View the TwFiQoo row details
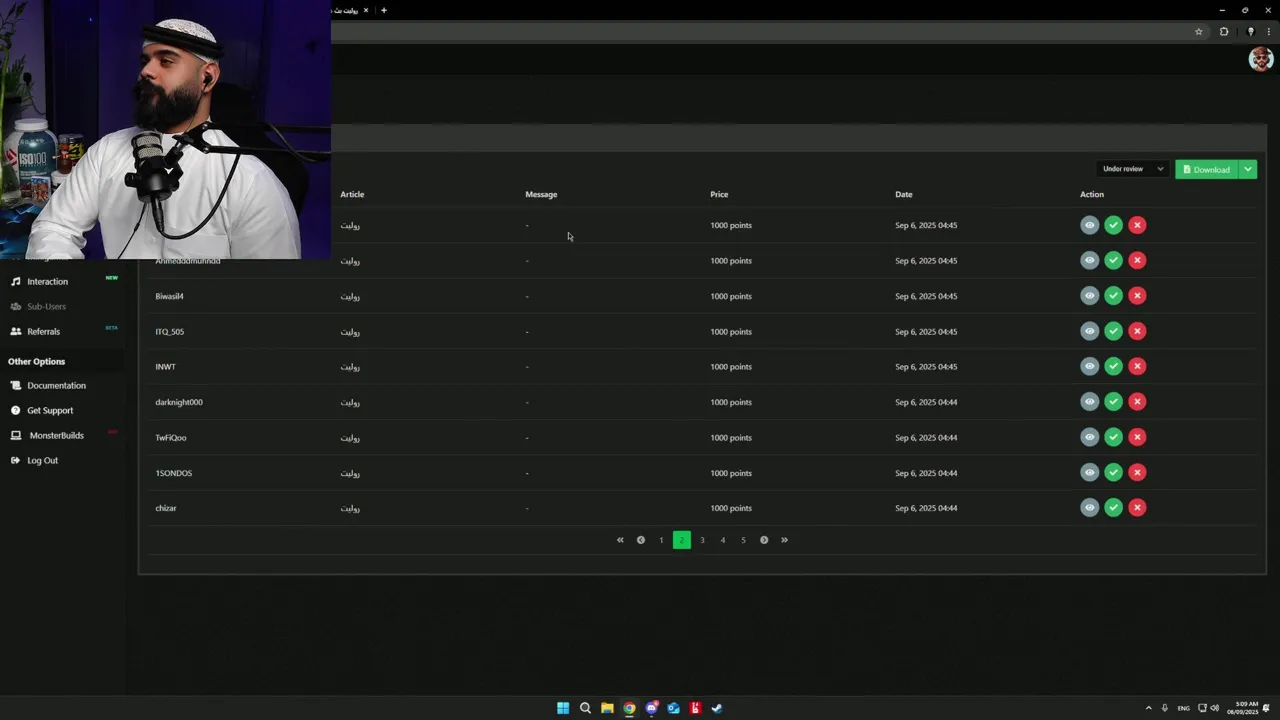This screenshot has width=1280, height=720. tap(1089, 437)
